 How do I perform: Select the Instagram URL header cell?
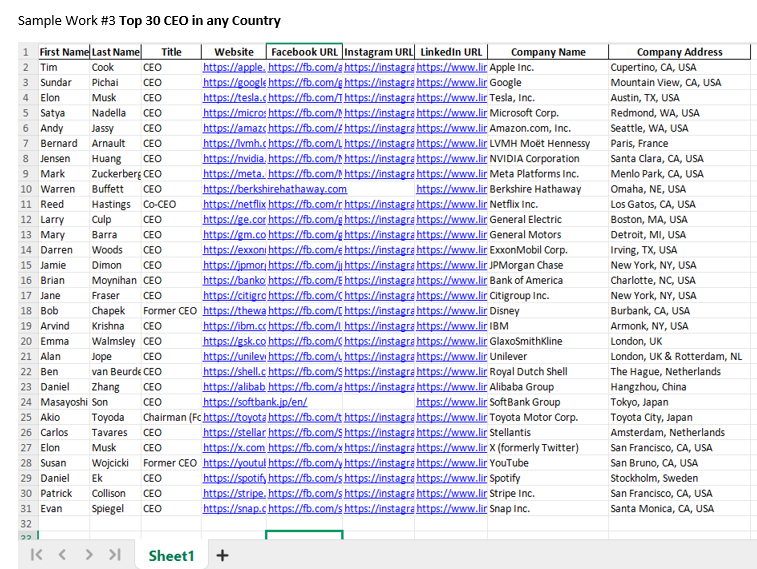(x=378, y=52)
